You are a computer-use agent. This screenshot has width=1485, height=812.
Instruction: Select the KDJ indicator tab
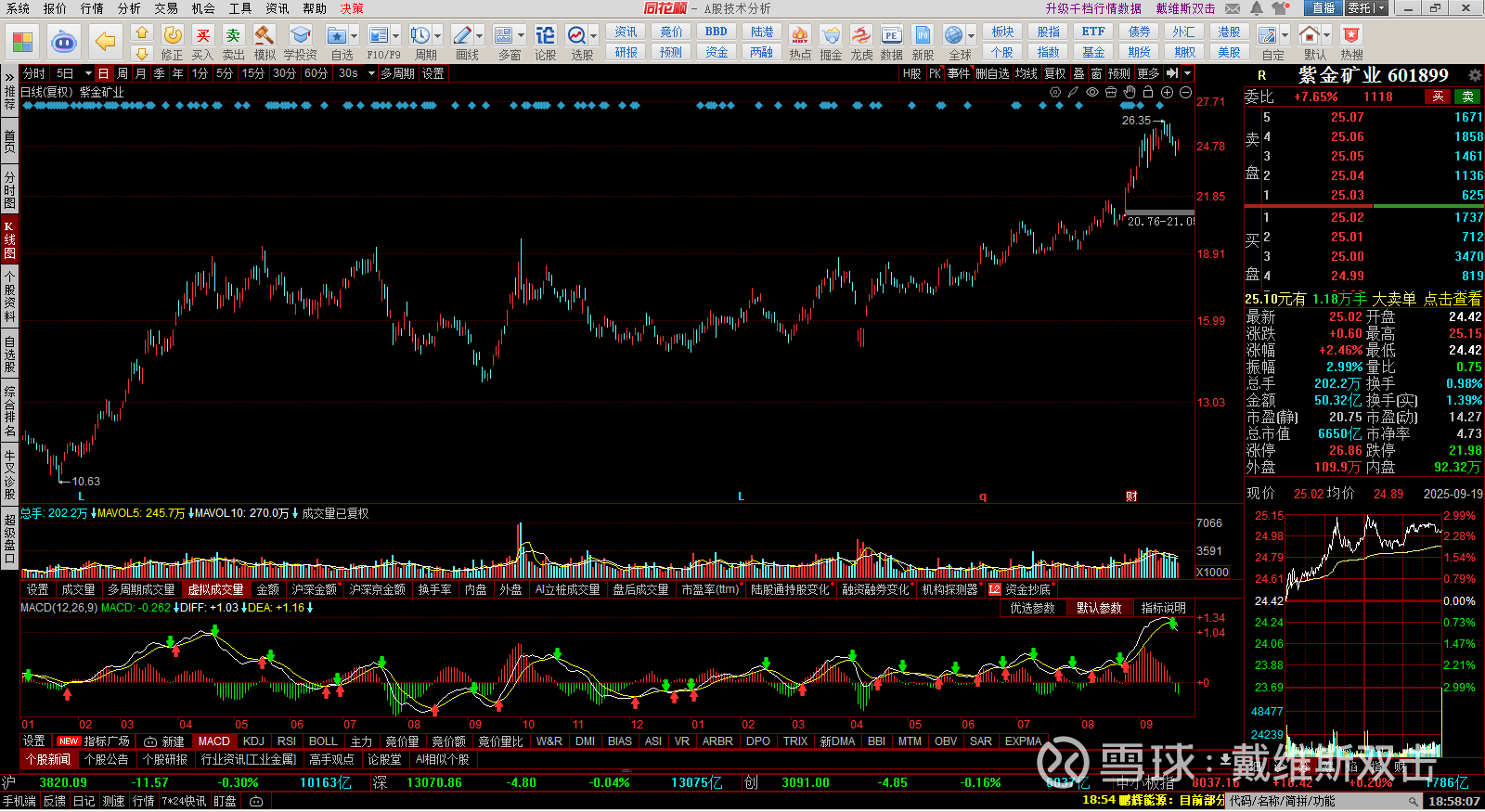(x=253, y=741)
